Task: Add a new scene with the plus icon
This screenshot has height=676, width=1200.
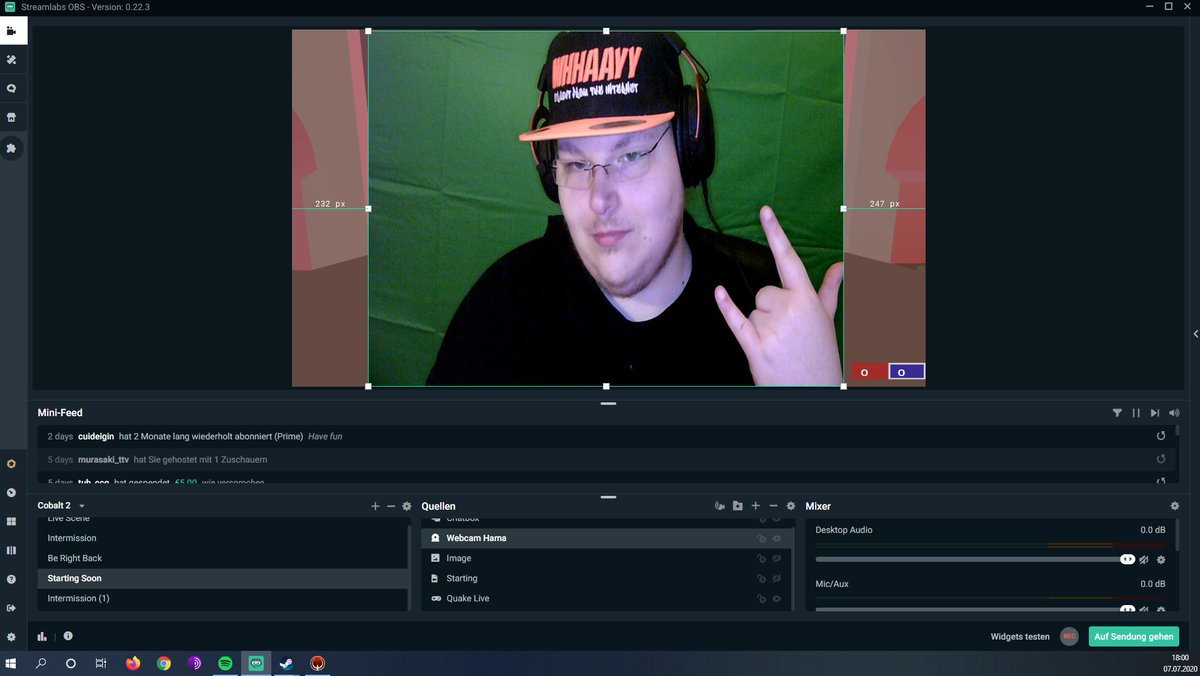Action: pyautogui.click(x=375, y=506)
